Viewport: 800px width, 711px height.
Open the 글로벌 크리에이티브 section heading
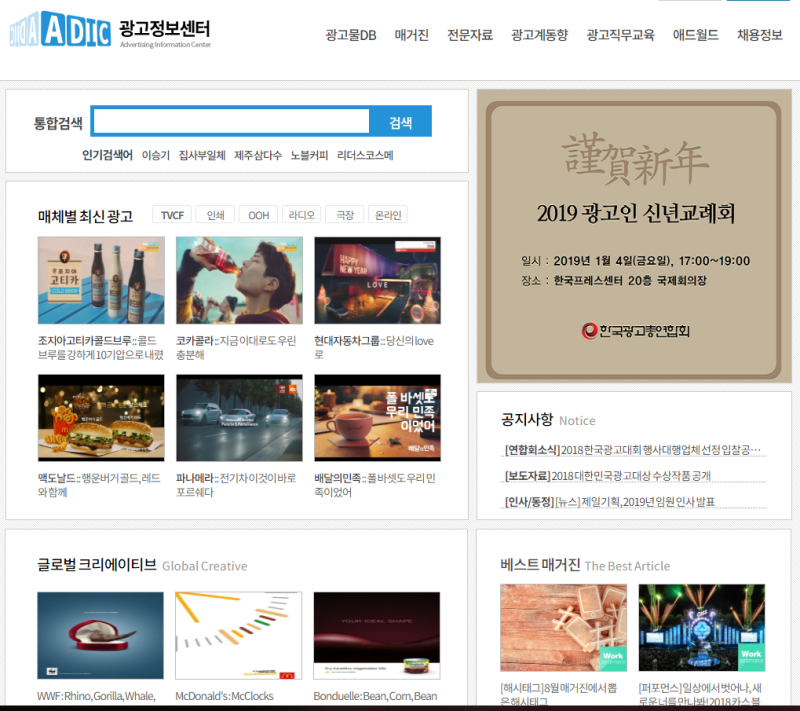(142, 565)
